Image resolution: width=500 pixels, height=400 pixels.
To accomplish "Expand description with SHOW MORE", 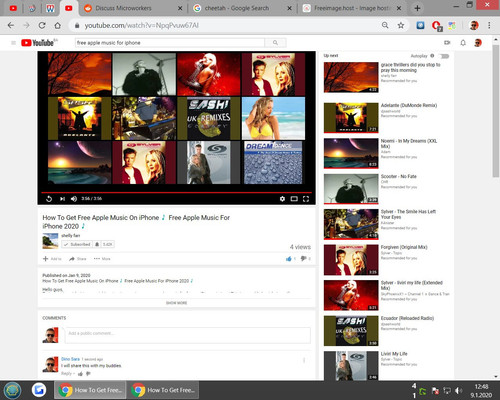I will coord(176,303).
